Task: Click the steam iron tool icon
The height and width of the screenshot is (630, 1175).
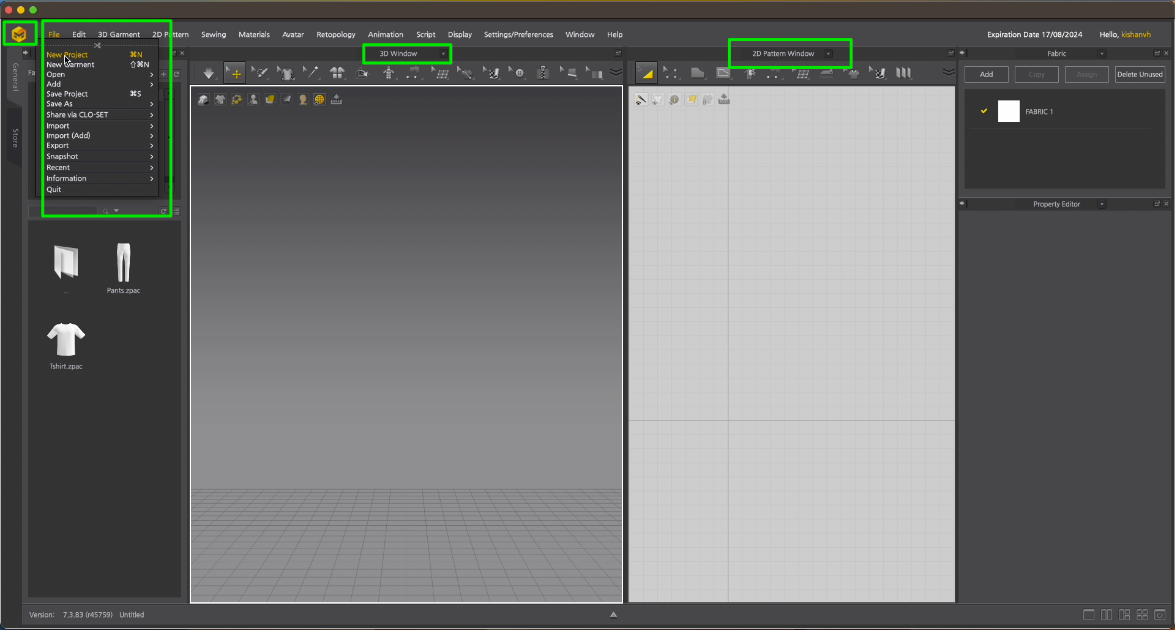Action: point(827,73)
